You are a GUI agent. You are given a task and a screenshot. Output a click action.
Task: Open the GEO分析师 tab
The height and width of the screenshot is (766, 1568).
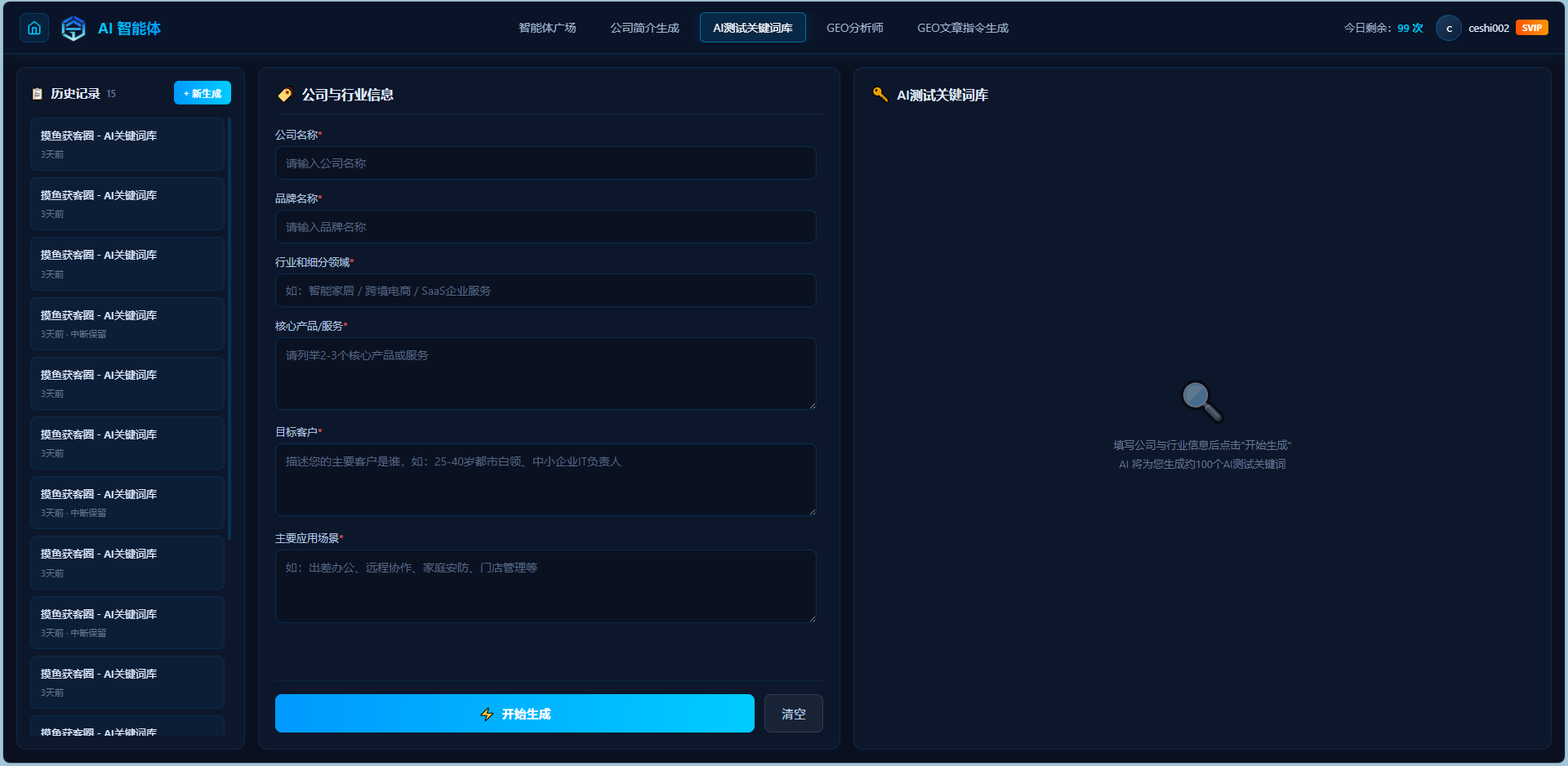click(x=854, y=28)
